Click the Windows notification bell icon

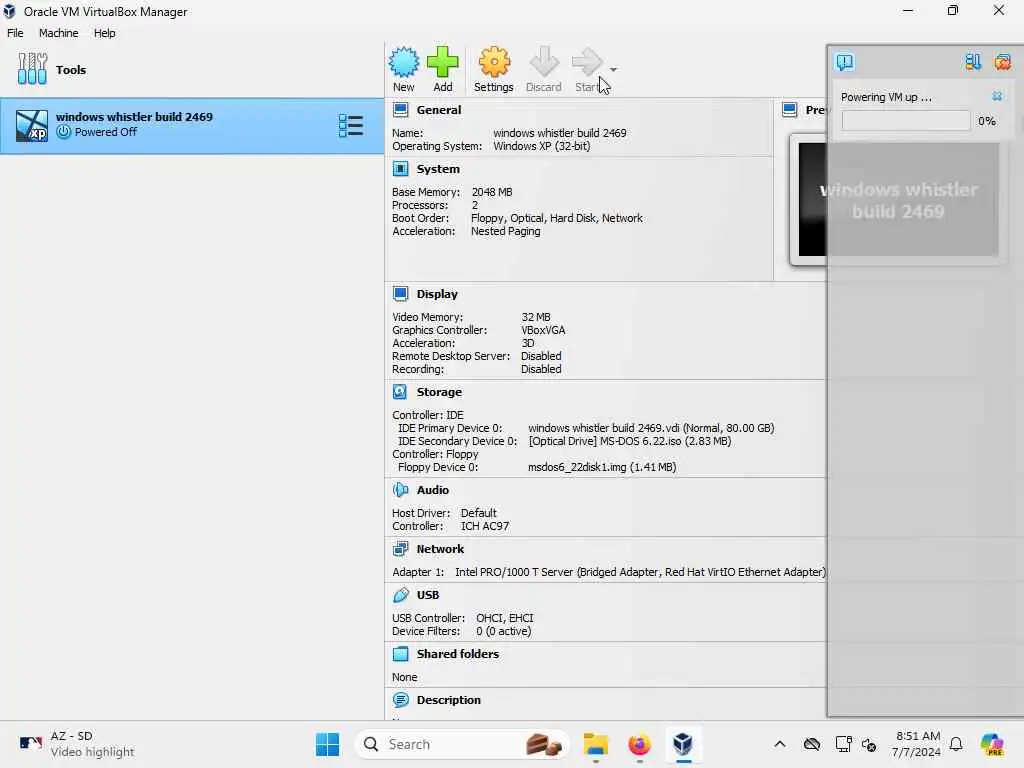click(956, 744)
